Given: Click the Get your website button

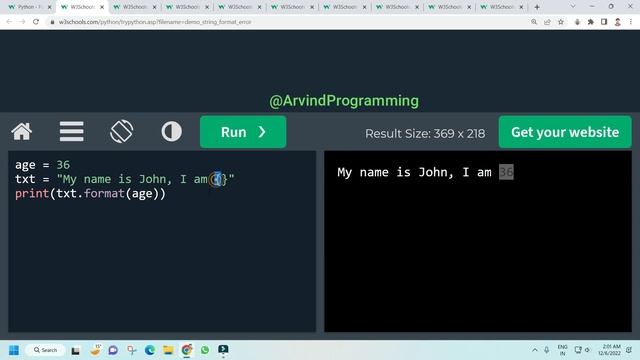Looking at the screenshot, I should pos(565,132).
